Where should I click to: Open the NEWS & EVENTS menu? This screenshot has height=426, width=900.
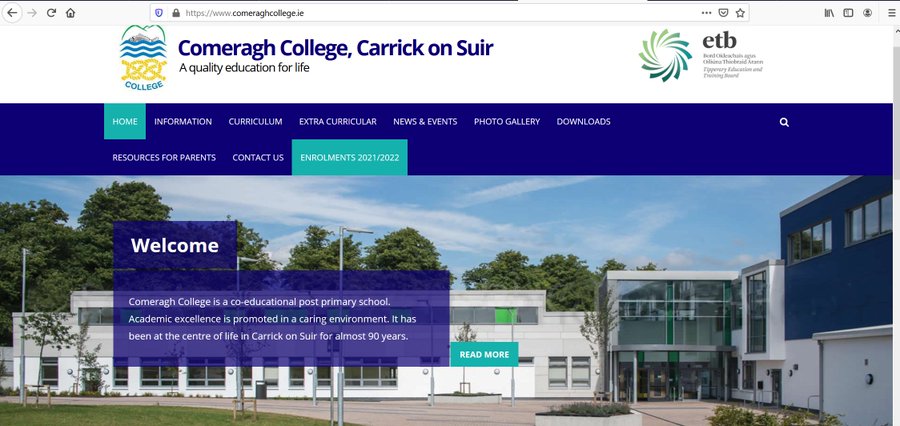[x=425, y=122]
